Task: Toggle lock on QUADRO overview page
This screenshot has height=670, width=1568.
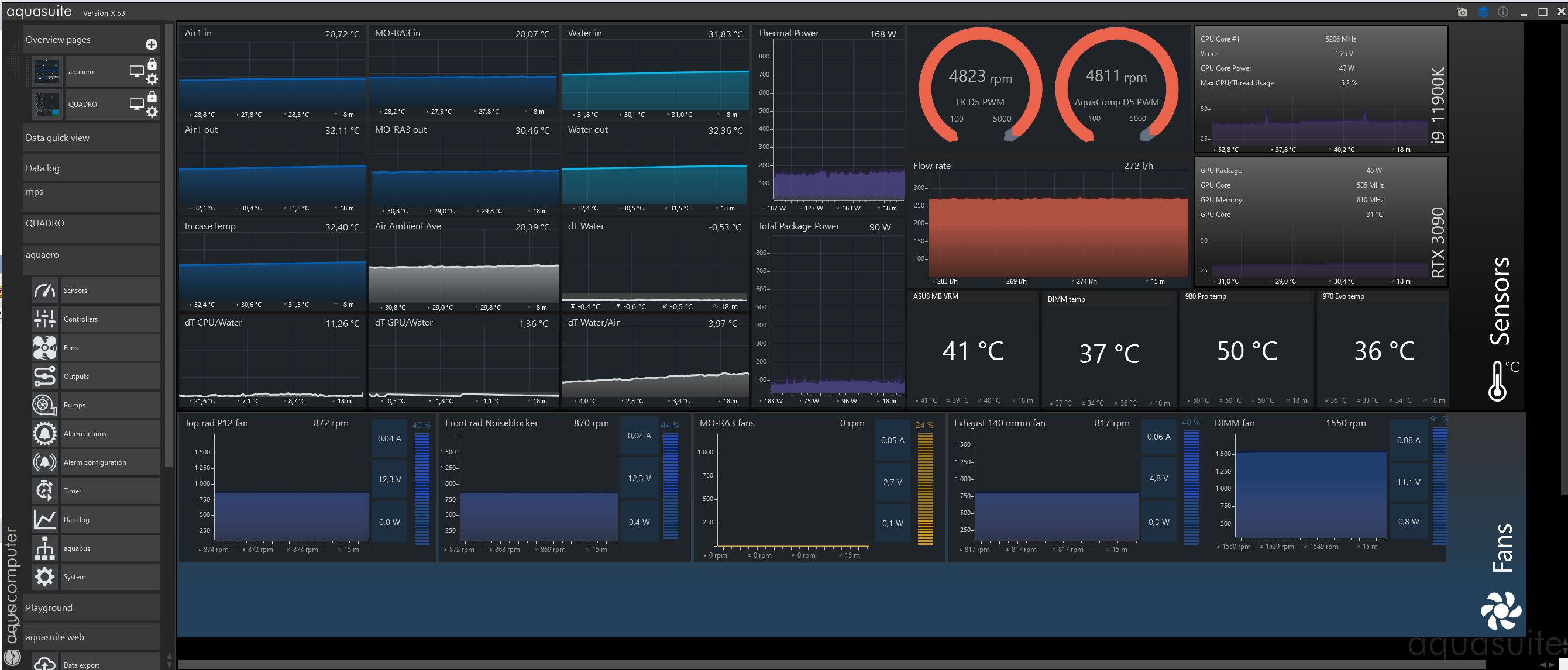Action: tap(152, 96)
